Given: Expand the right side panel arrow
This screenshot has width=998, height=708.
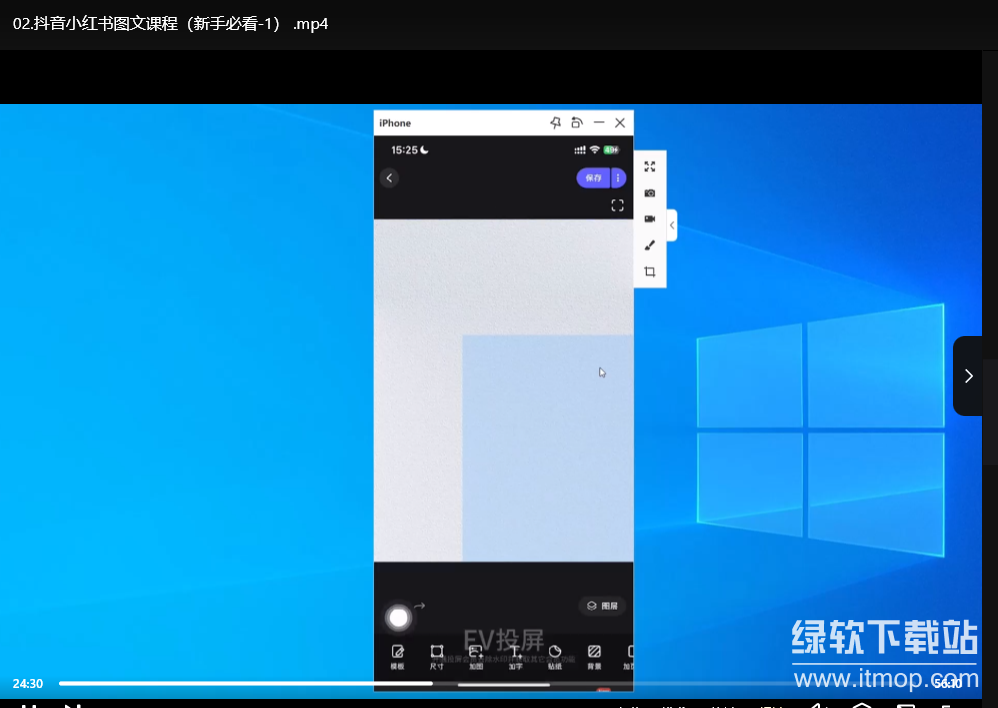Looking at the screenshot, I should (x=968, y=376).
